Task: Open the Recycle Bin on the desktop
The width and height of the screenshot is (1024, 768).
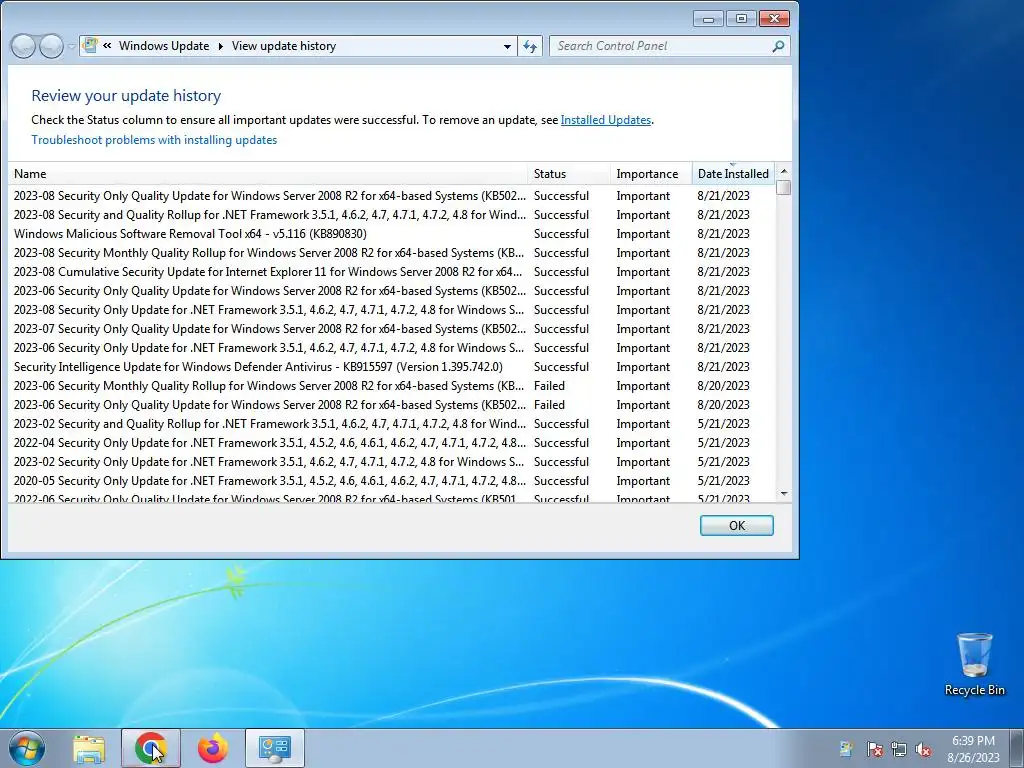Action: 974,664
